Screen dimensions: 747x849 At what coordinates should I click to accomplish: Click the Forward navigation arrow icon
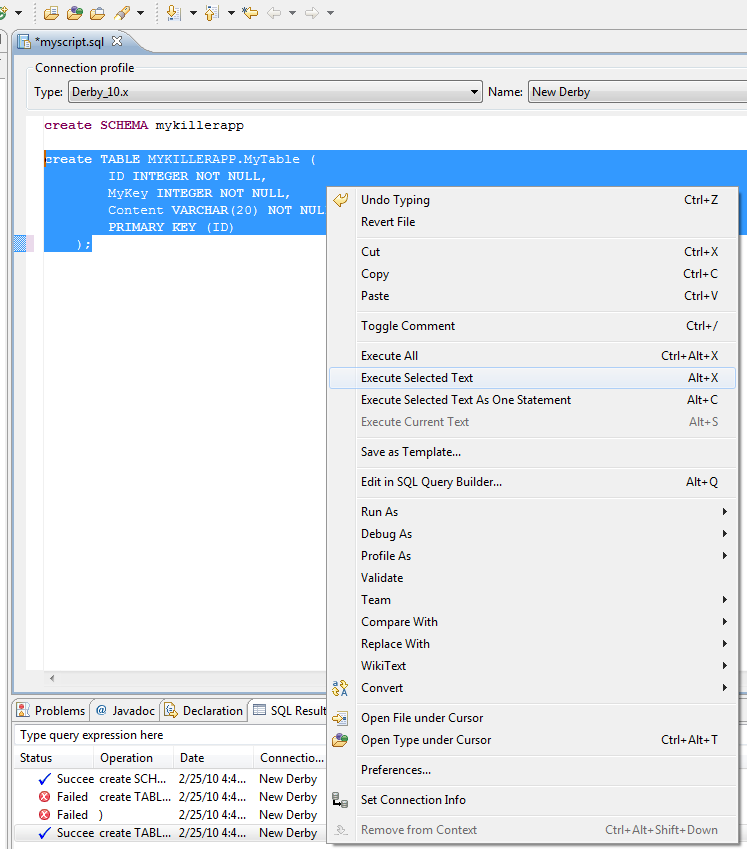pyautogui.click(x=311, y=13)
